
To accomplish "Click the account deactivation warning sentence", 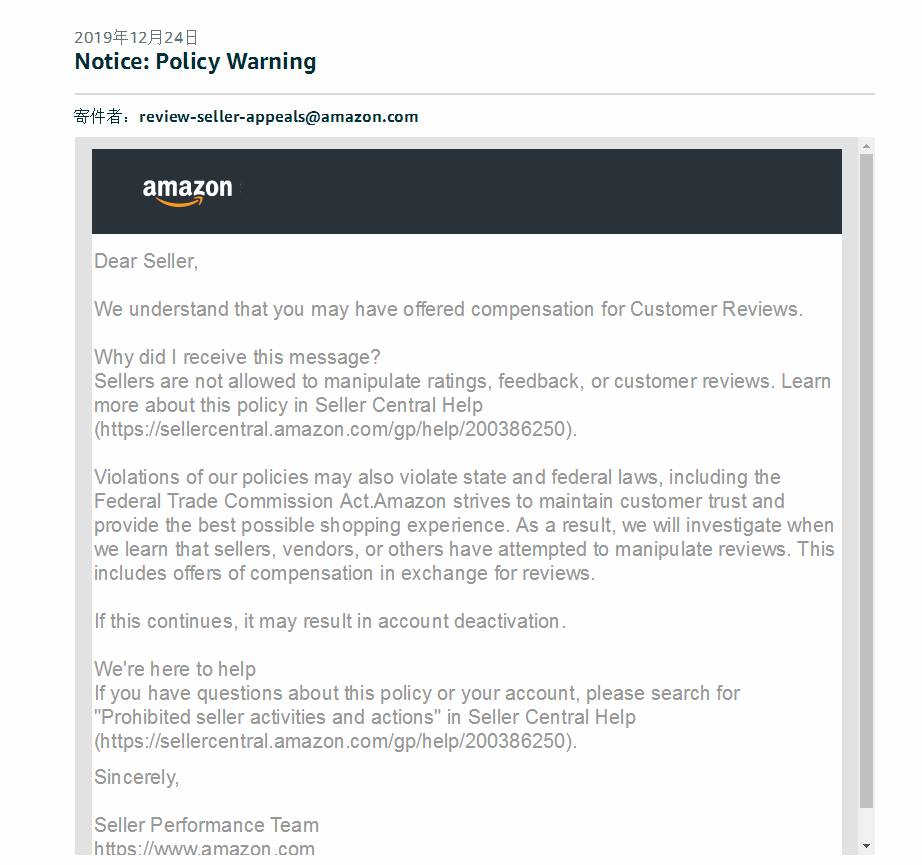I will point(330,621).
